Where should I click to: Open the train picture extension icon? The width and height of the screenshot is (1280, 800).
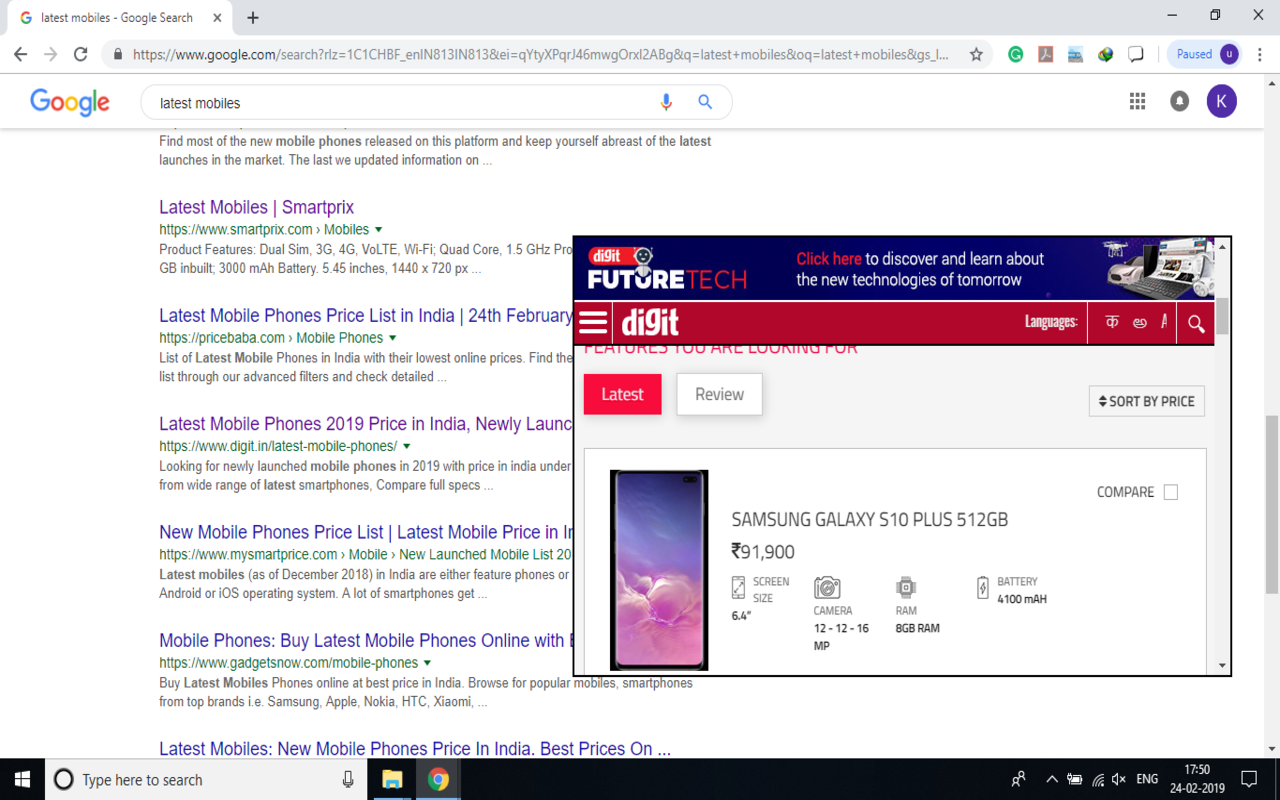pos(1075,55)
